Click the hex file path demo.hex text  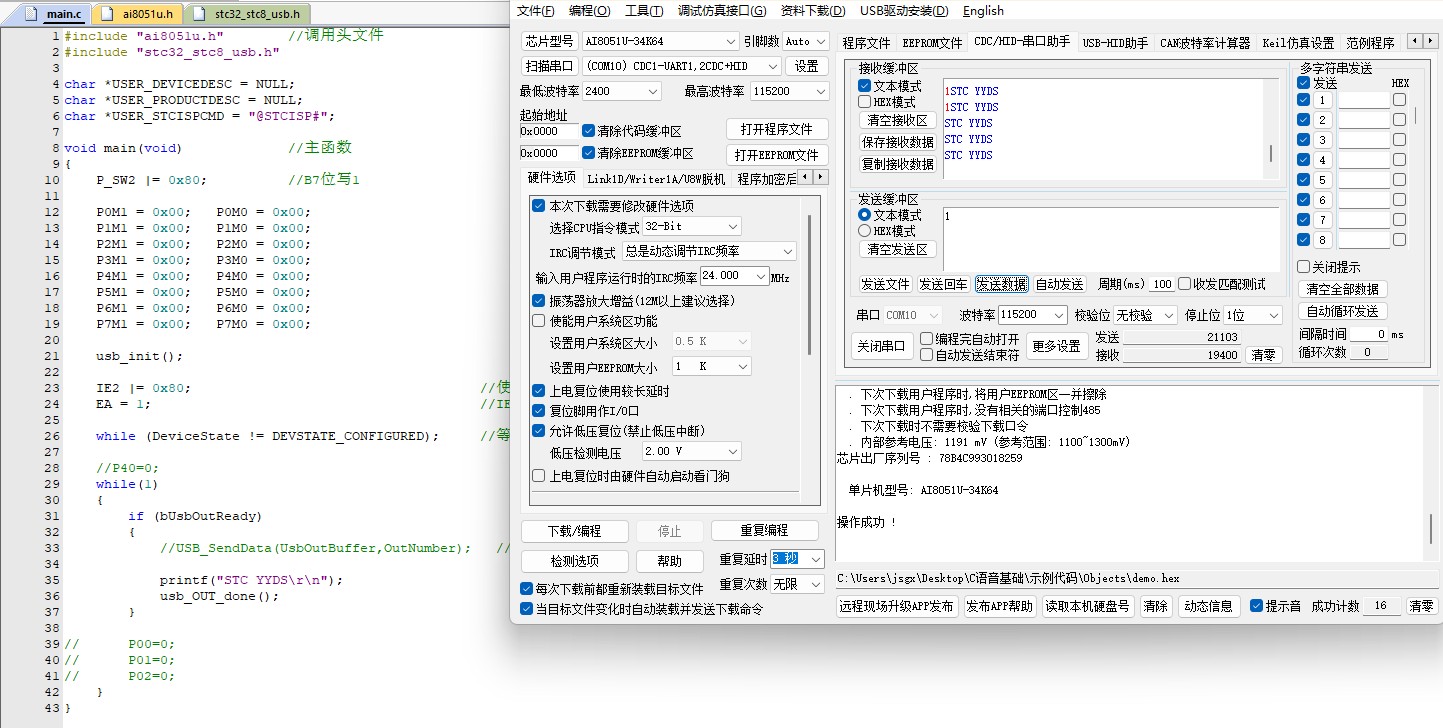1009,578
